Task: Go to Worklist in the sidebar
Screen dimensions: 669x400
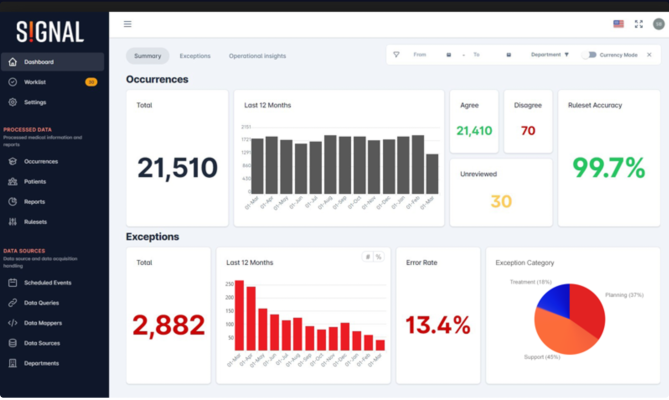Action: (35, 82)
